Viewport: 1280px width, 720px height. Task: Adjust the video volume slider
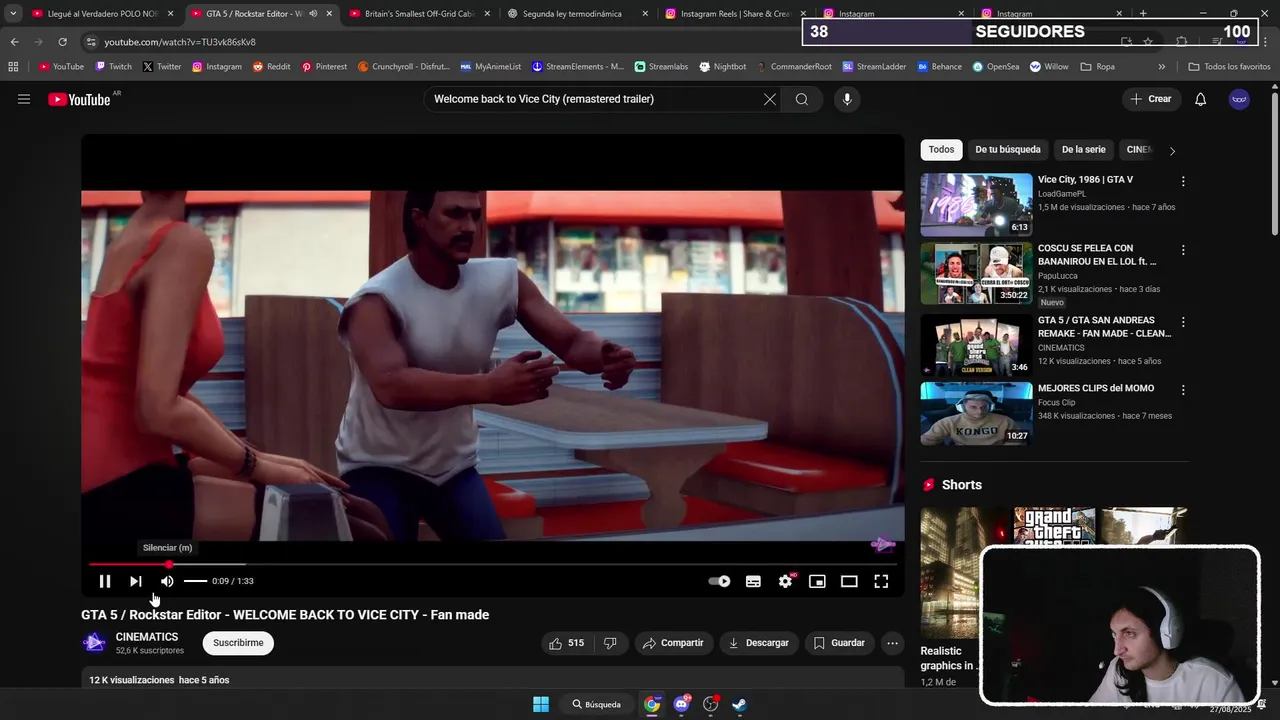195,581
